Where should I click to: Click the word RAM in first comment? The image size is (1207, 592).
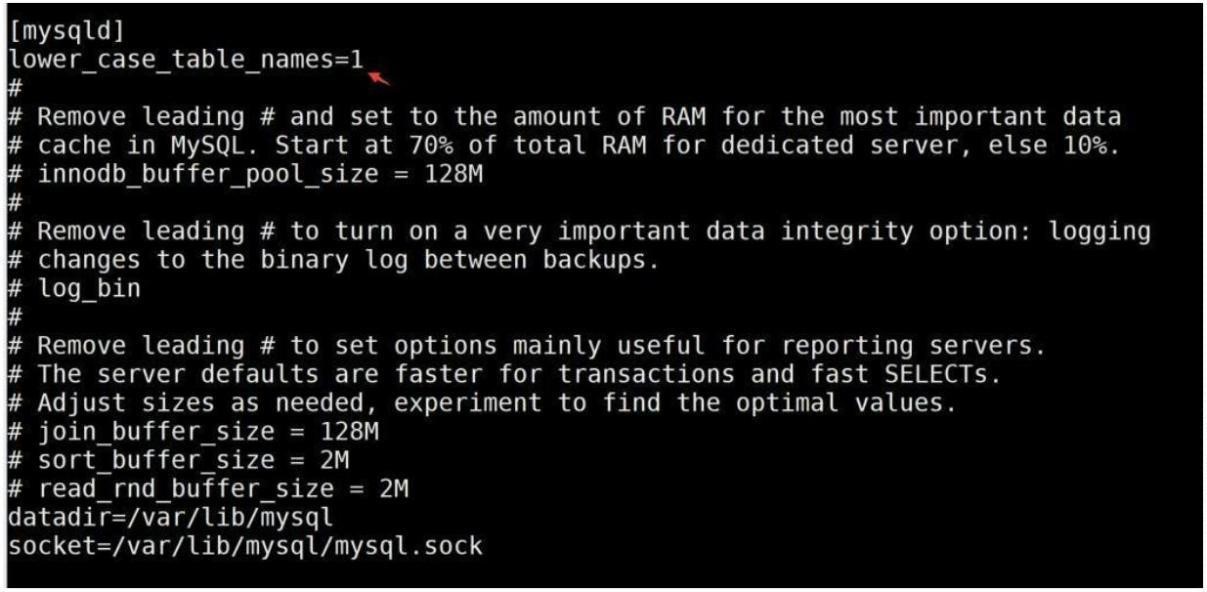(x=685, y=116)
